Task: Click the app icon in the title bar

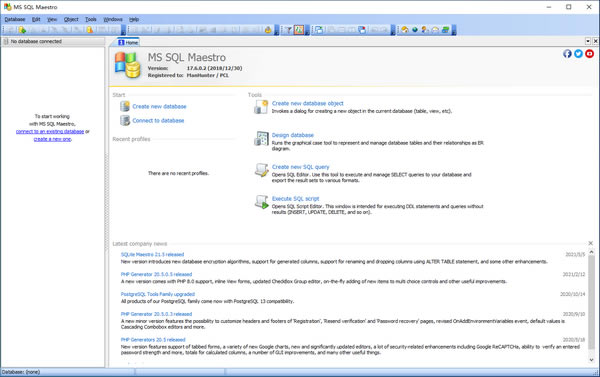Action: coord(7,7)
